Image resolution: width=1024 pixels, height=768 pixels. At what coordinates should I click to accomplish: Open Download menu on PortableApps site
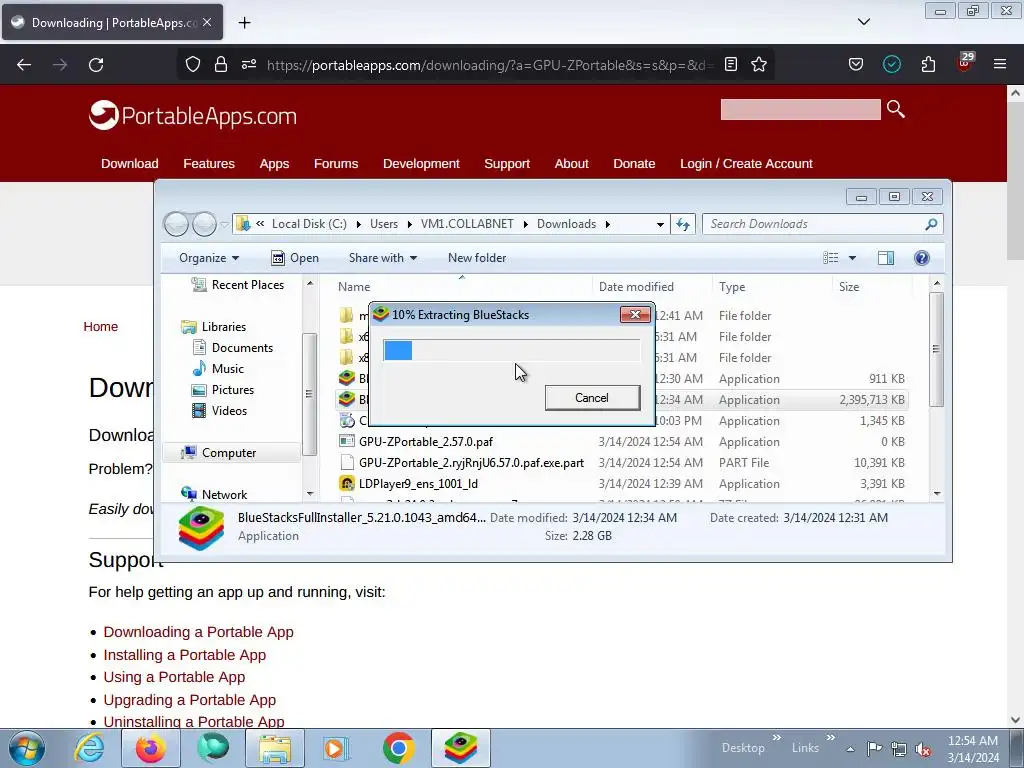click(x=129, y=164)
